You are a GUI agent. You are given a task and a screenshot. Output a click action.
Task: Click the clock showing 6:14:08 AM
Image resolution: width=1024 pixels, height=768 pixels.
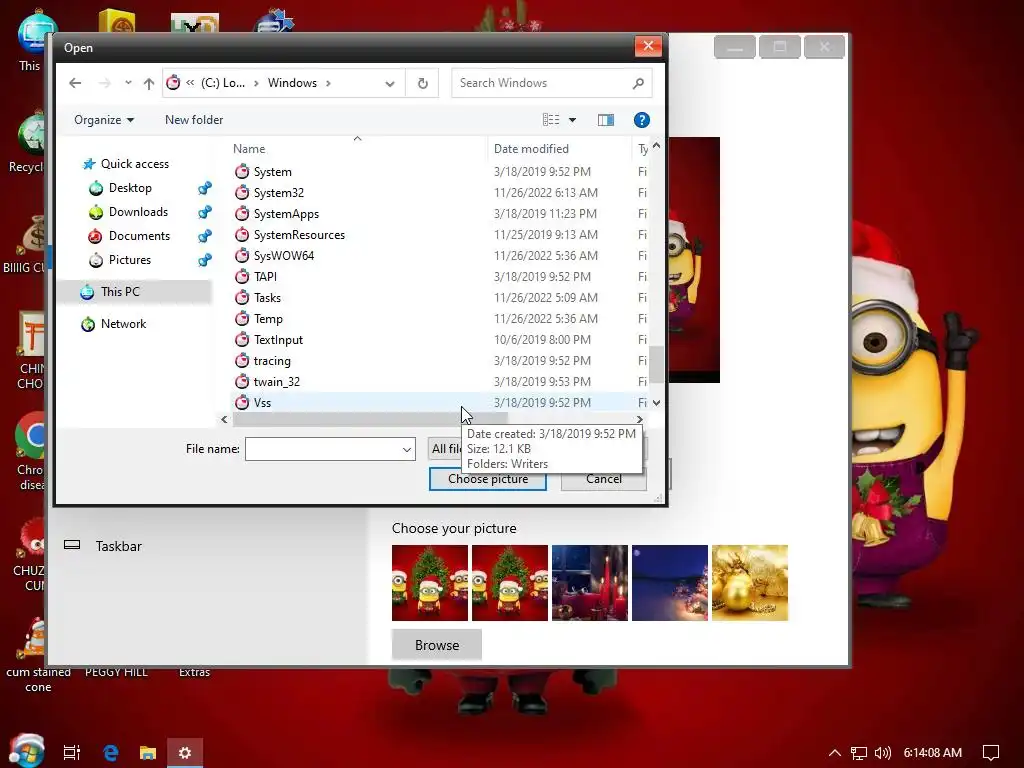[x=933, y=753]
